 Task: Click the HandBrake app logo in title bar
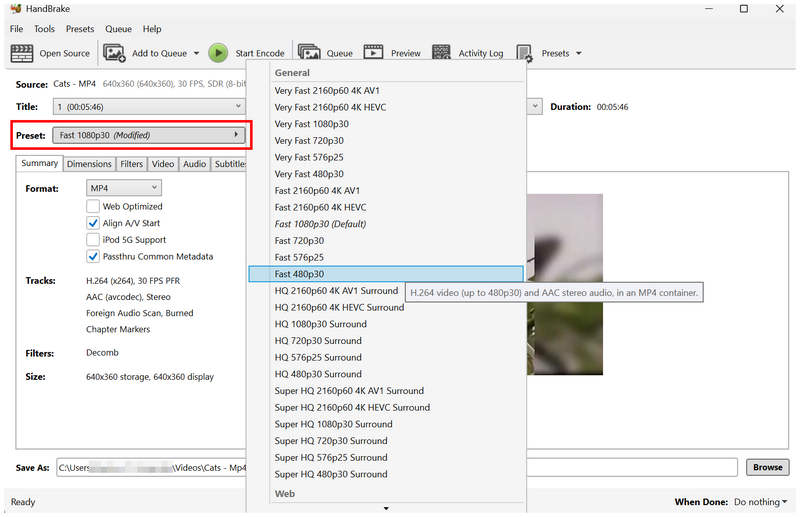point(16,9)
